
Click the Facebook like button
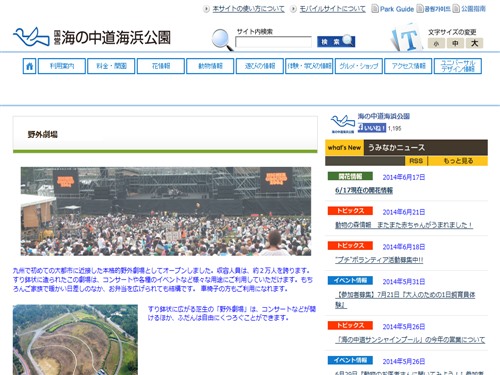coord(372,128)
